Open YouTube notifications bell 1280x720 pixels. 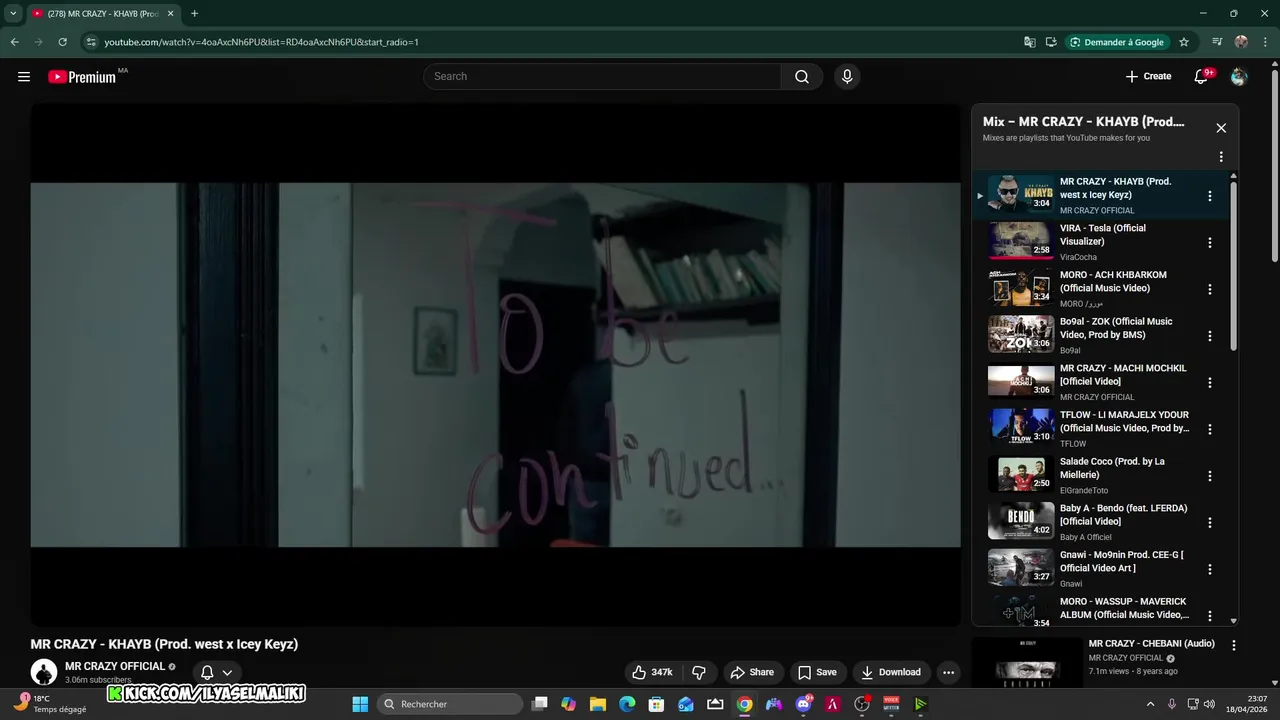pyautogui.click(x=1201, y=76)
